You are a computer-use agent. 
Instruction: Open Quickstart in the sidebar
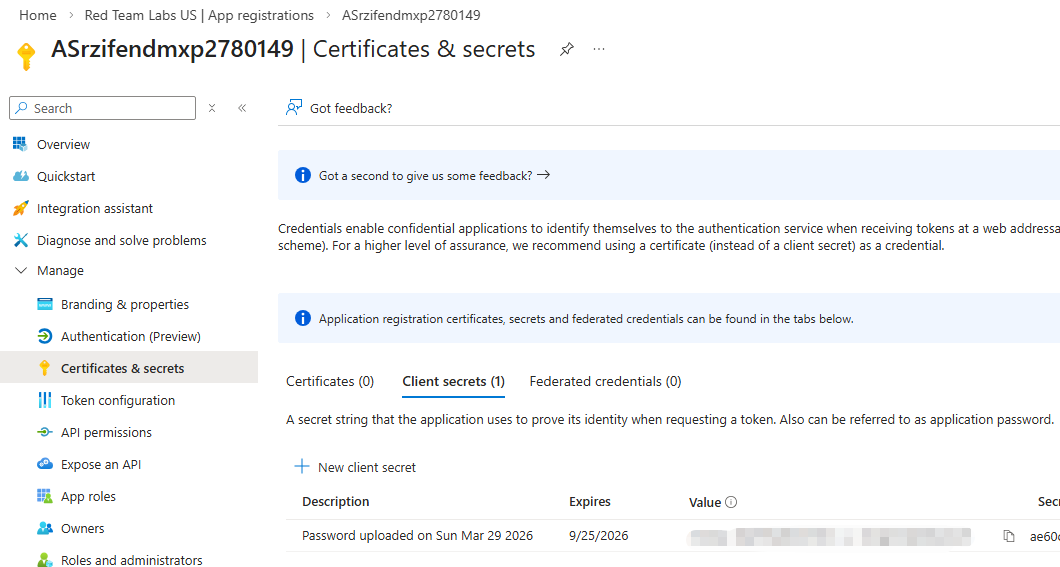click(x=66, y=177)
